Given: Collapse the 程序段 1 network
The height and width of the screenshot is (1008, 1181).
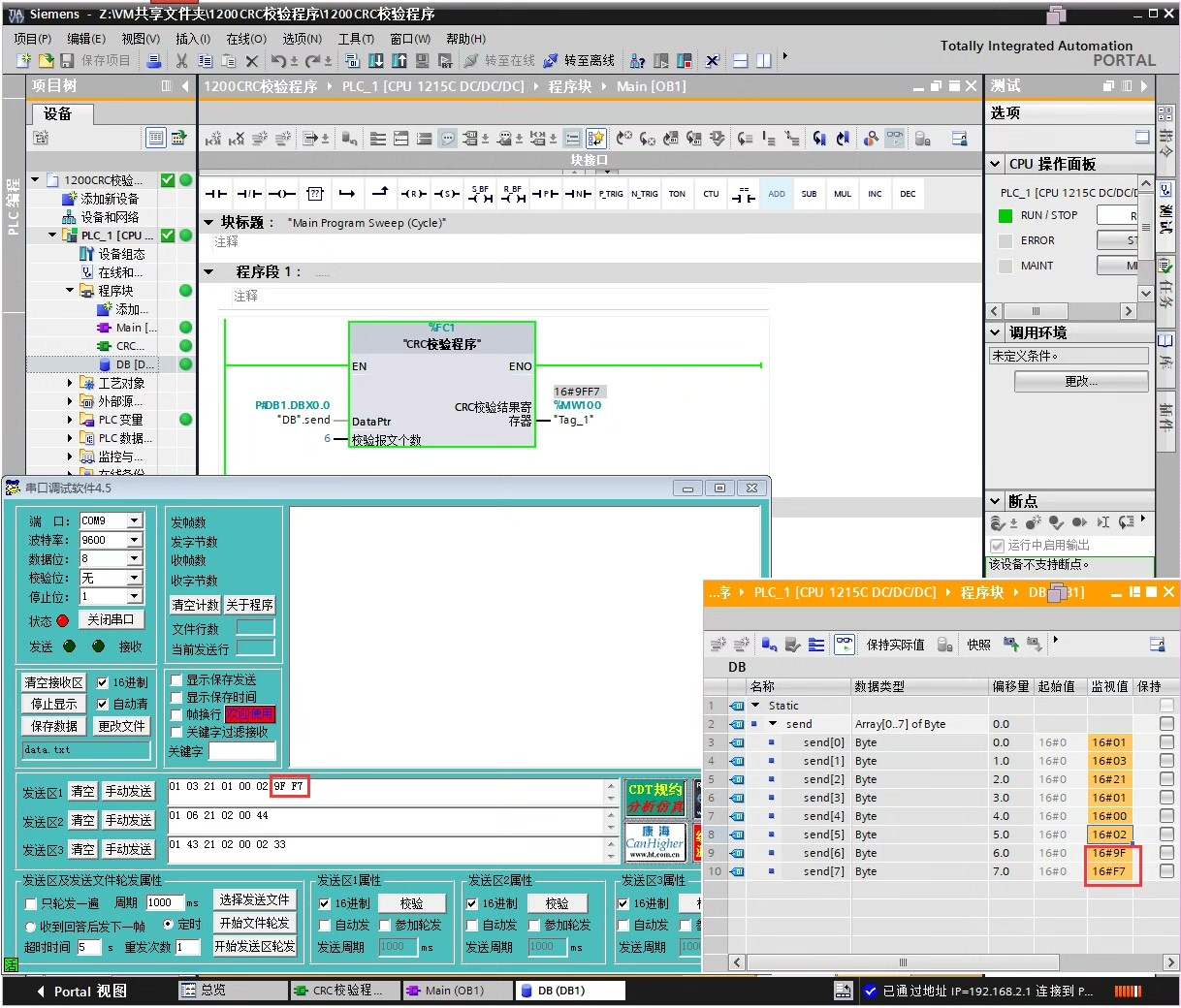Looking at the screenshot, I should [208, 271].
